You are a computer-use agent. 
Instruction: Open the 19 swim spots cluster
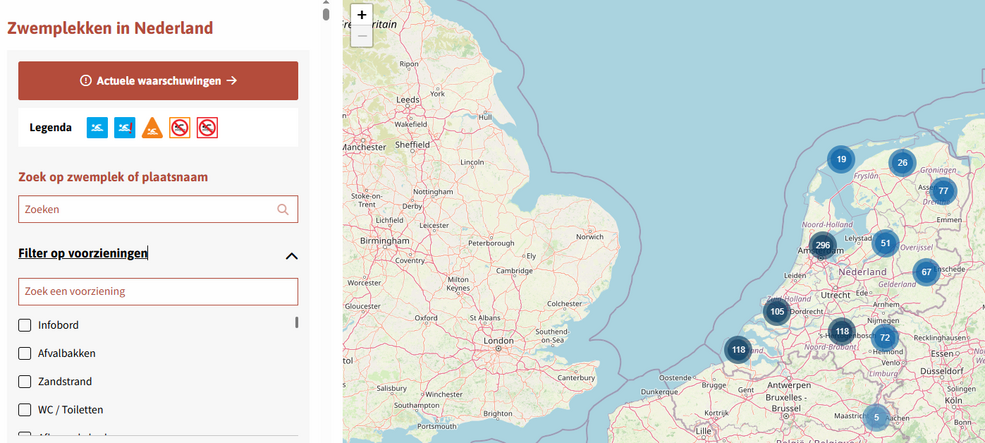(841, 159)
